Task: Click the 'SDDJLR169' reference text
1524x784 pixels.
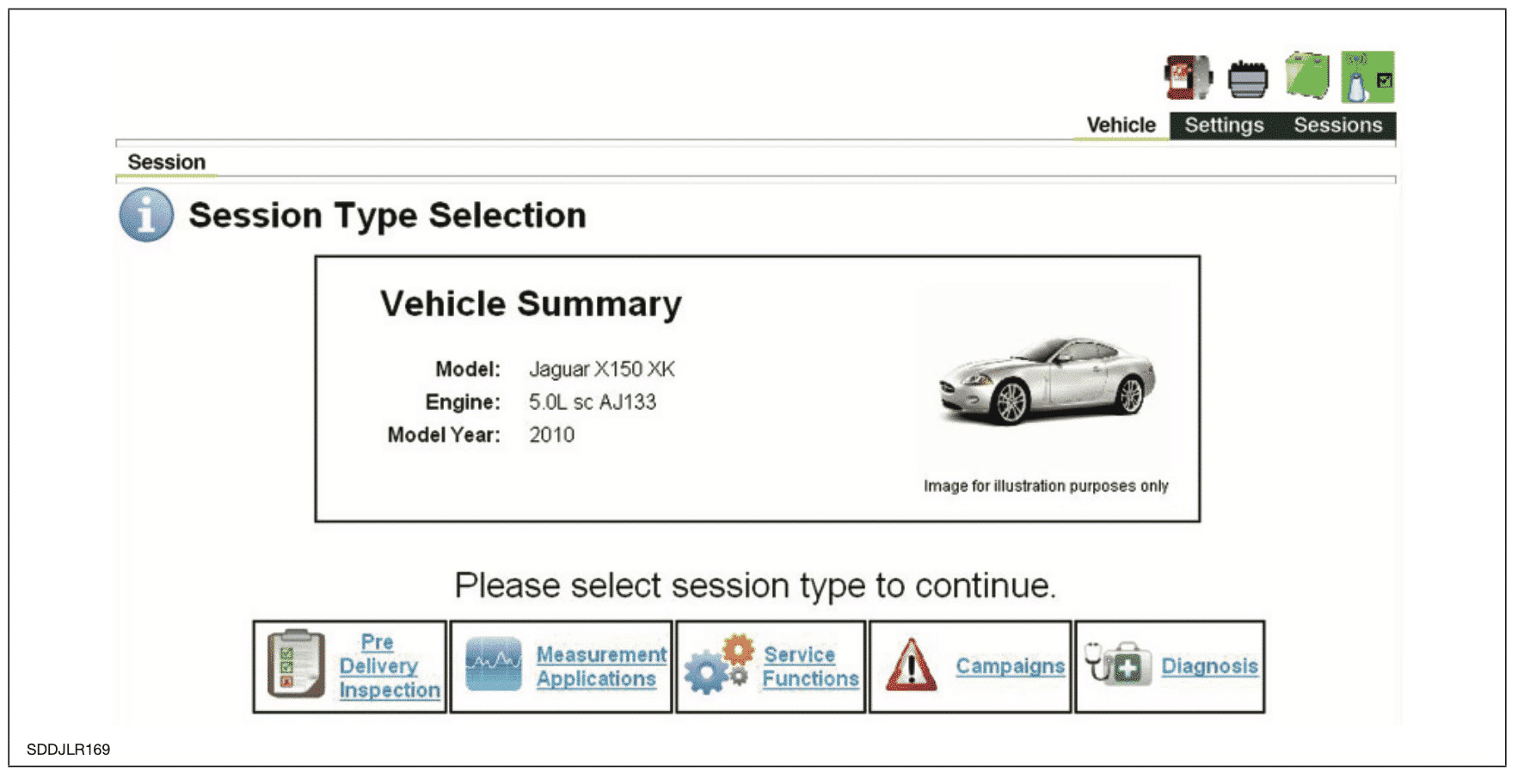Action: point(68,750)
